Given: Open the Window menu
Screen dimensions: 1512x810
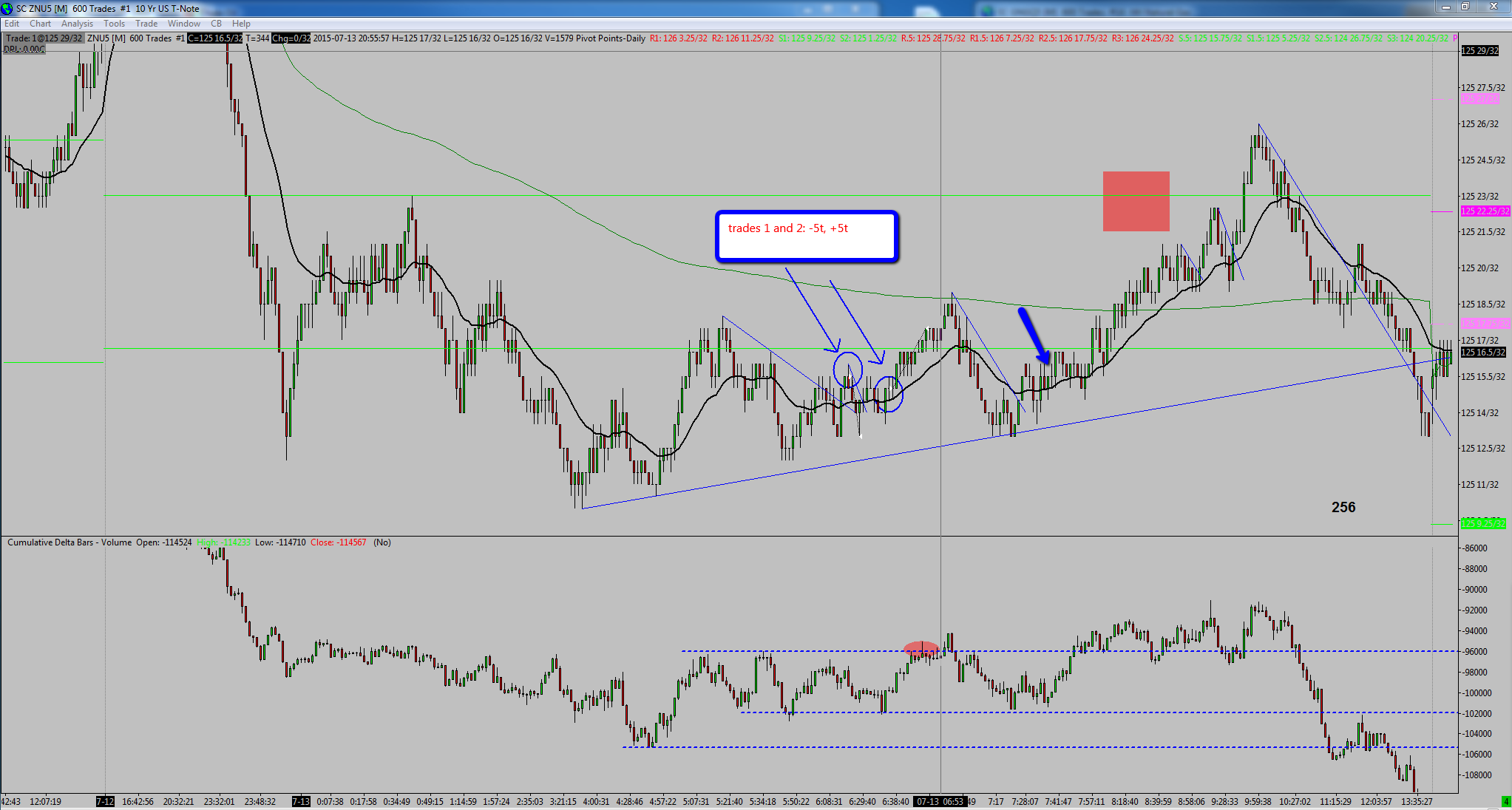Looking at the screenshot, I should [x=183, y=24].
